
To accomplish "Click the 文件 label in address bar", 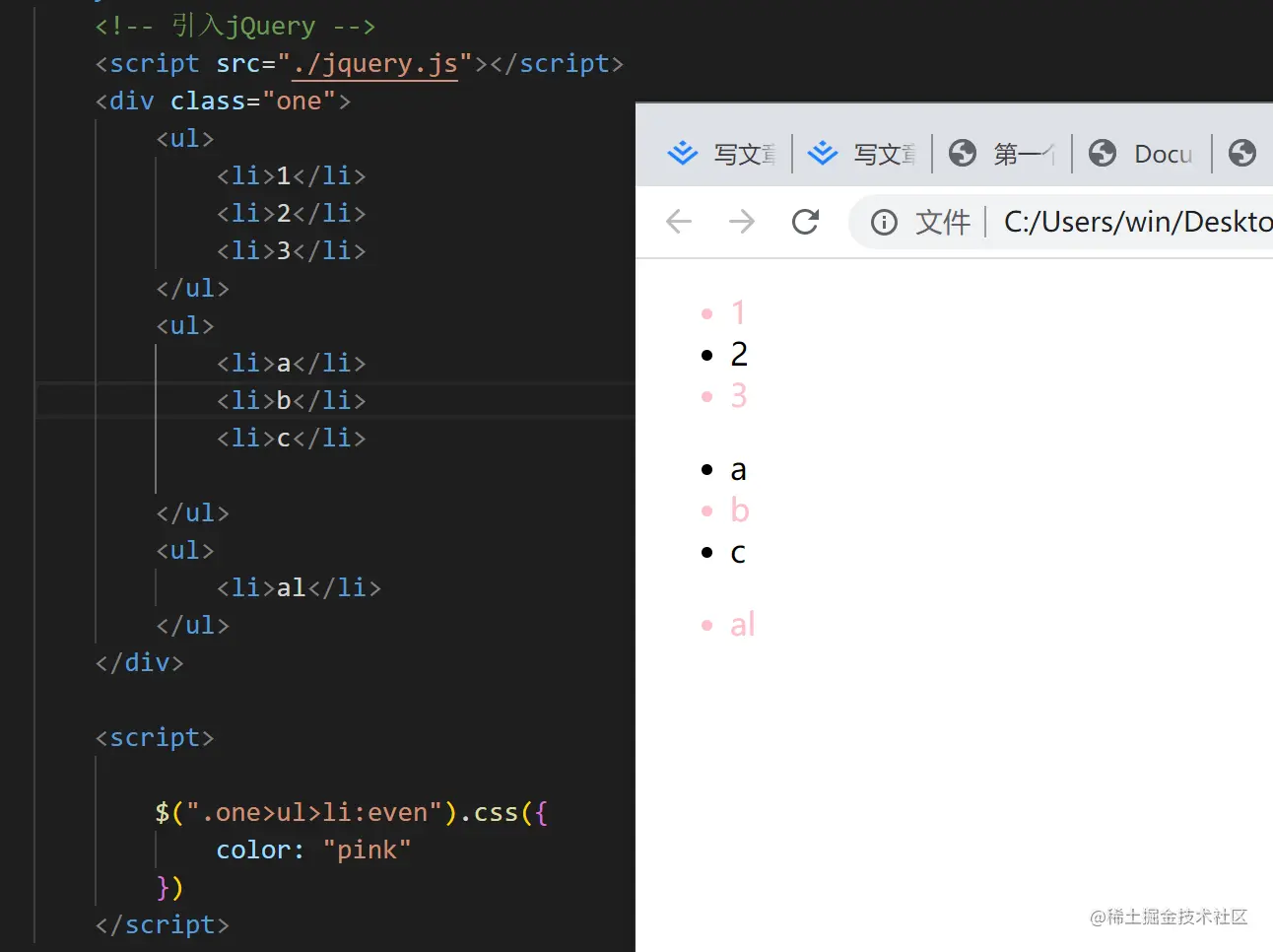I will (943, 223).
